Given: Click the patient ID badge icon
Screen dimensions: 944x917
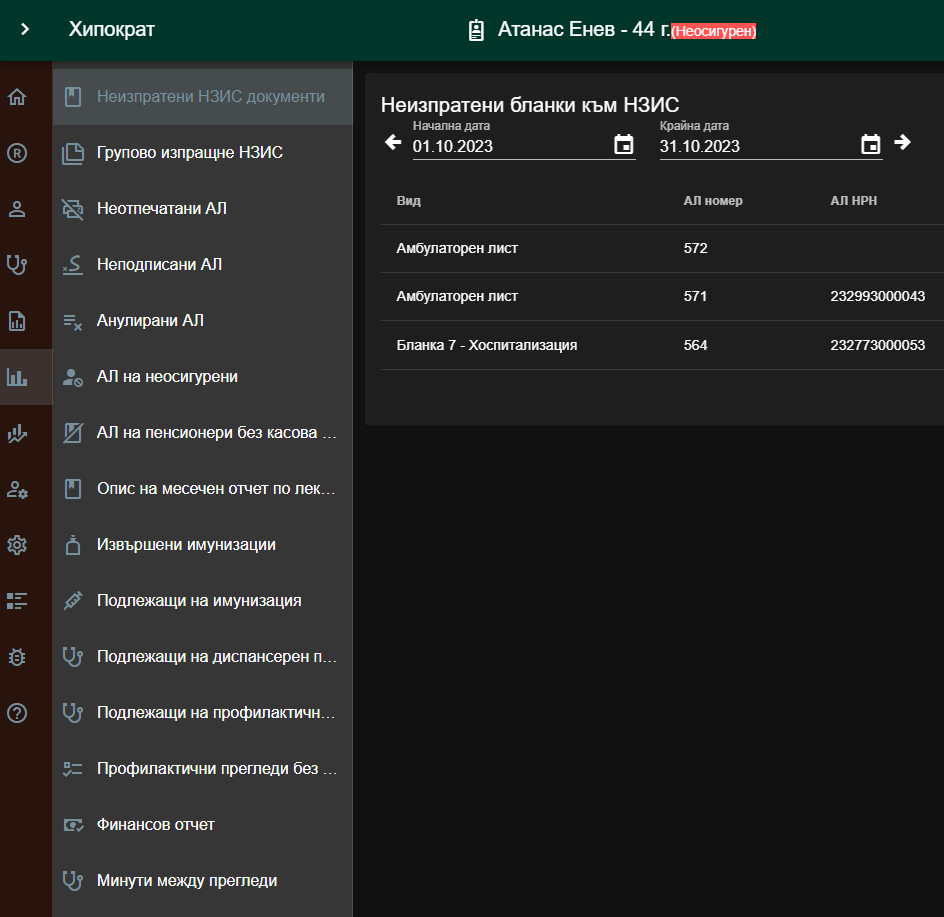Looking at the screenshot, I should [x=476, y=30].
